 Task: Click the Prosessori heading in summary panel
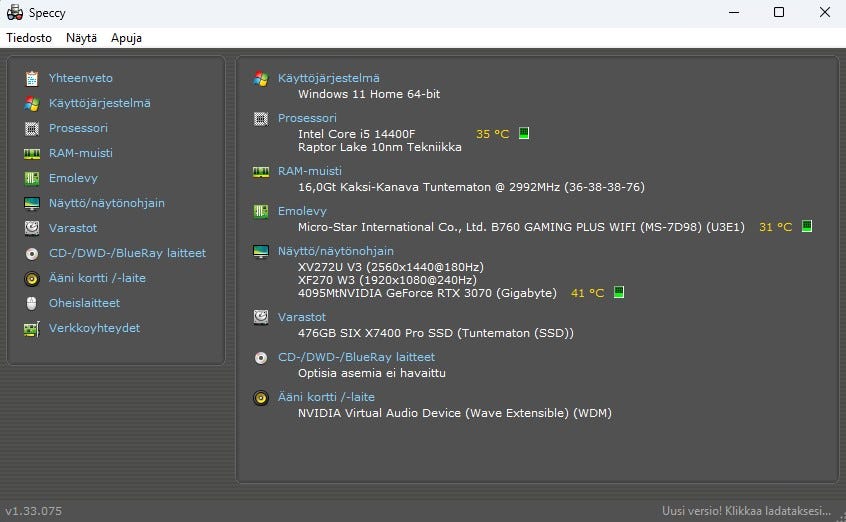tap(307, 118)
